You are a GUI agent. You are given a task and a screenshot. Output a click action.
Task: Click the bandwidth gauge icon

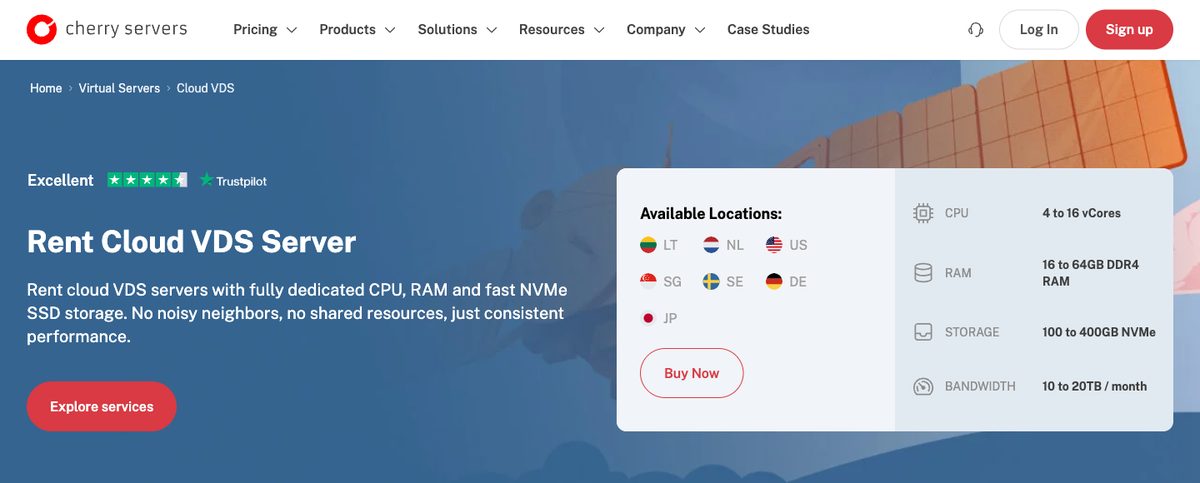click(923, 386)
